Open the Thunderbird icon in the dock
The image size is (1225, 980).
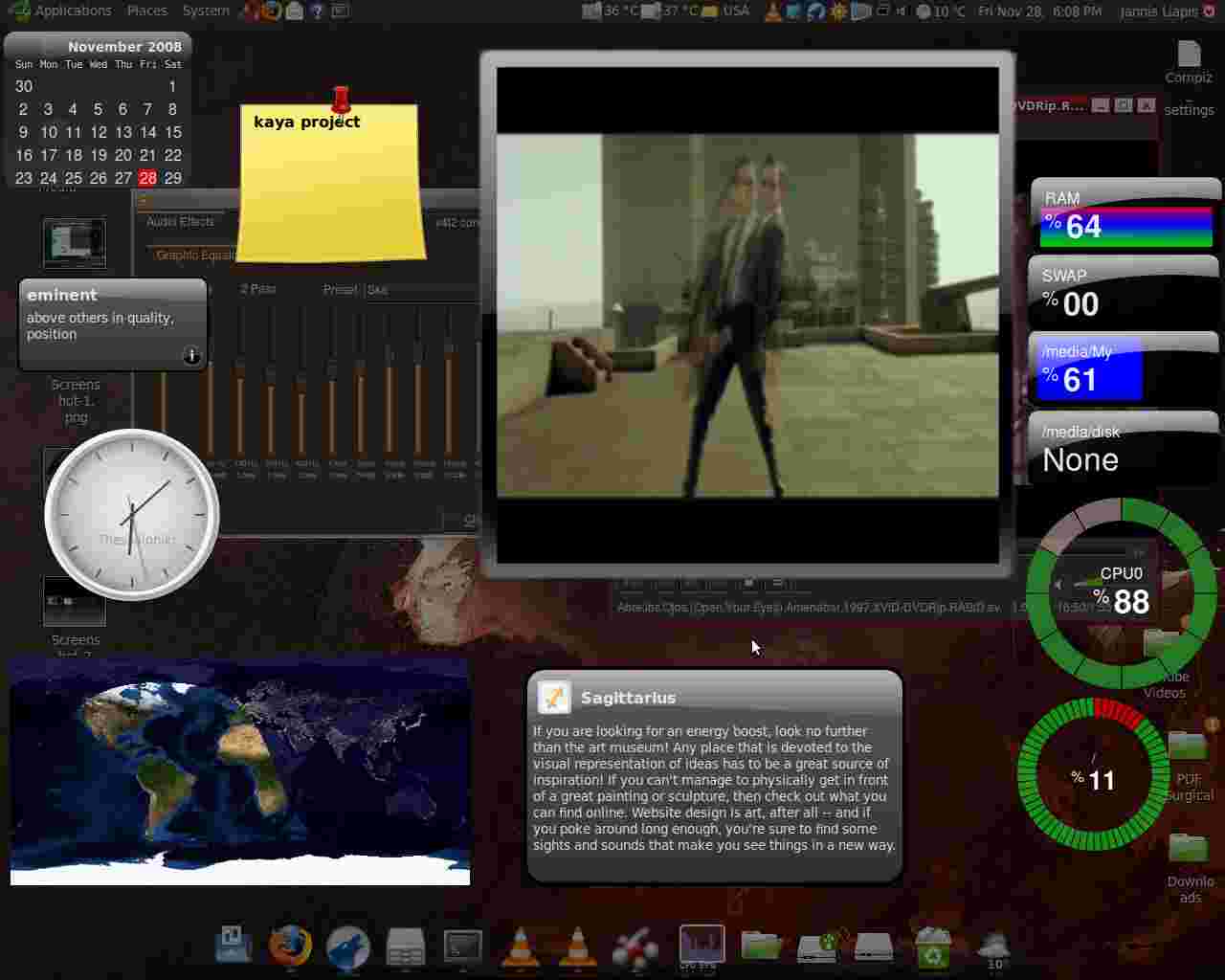tap(347, 947)
